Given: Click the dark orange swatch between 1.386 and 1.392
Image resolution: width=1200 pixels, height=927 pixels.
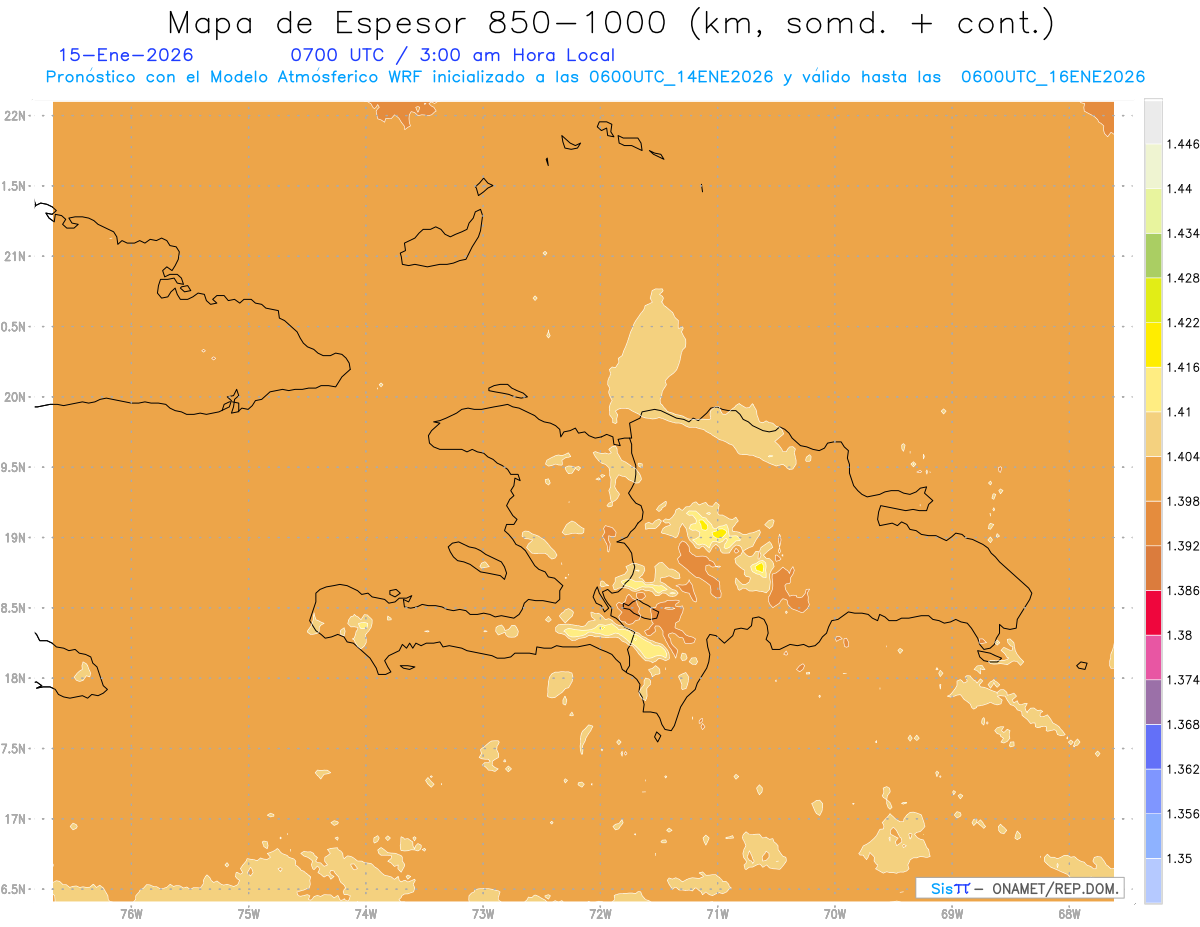Looking at the screenshot, I should coord(1153,567).
